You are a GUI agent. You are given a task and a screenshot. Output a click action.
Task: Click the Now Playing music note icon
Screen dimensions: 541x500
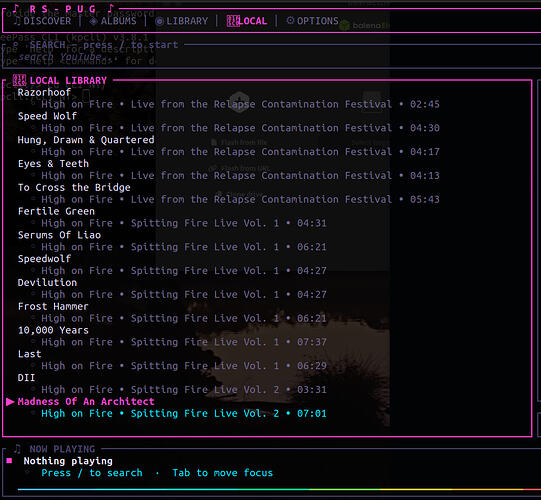click(x=17, y=449)
